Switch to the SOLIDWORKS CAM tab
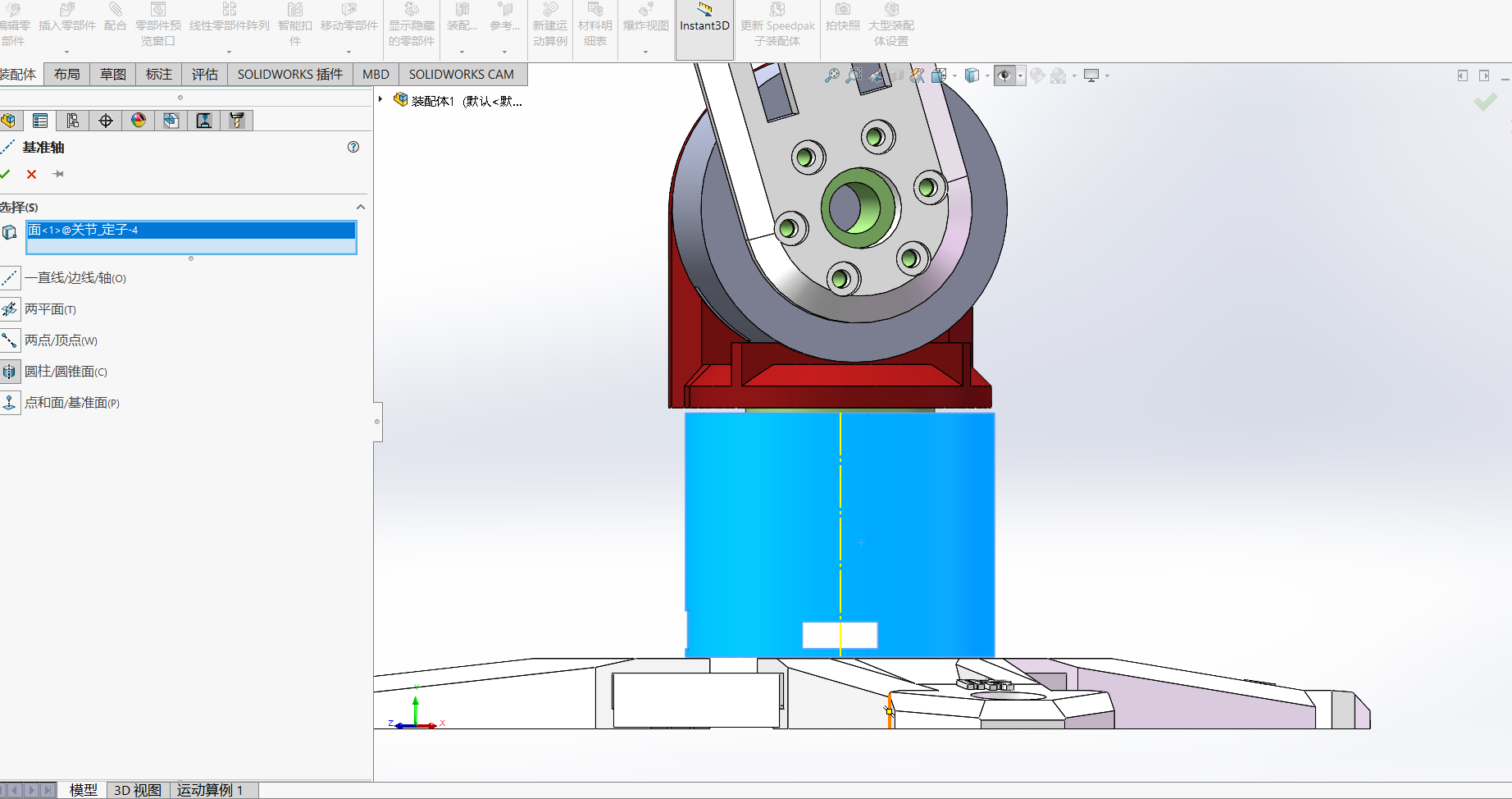Viewport: 1512px width, 799px height. pos(462,74)
